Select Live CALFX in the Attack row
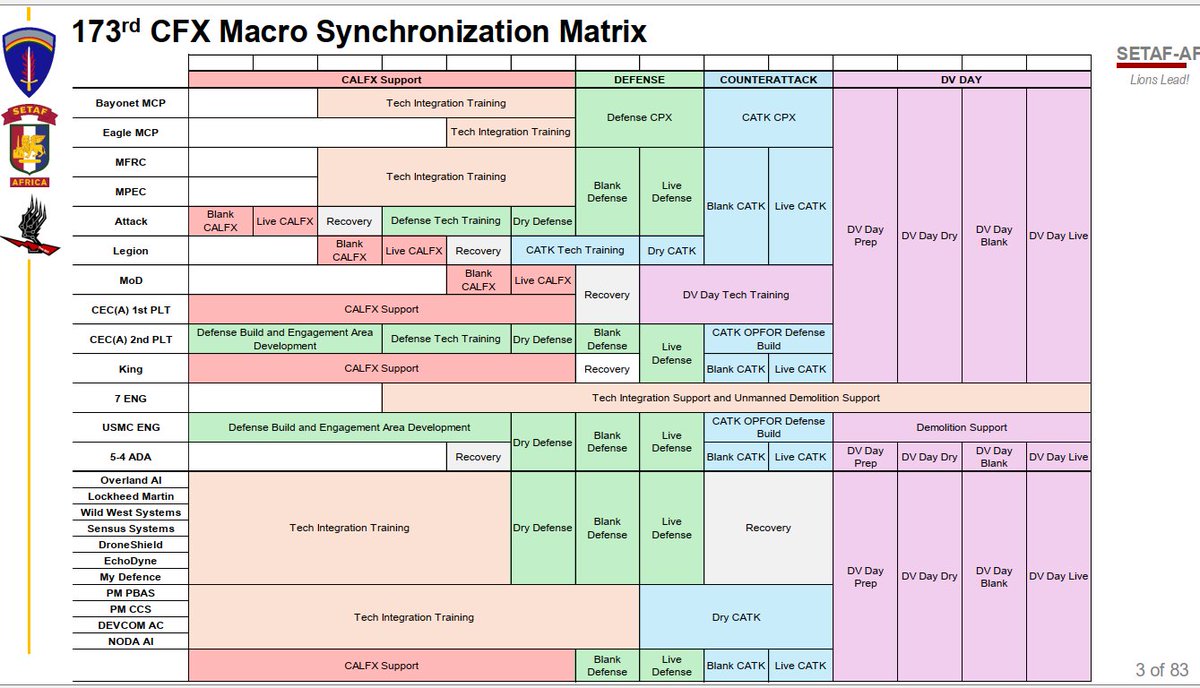Viewport: 1200px width, 688px height. pyautogui.click(x=285, y=221)
